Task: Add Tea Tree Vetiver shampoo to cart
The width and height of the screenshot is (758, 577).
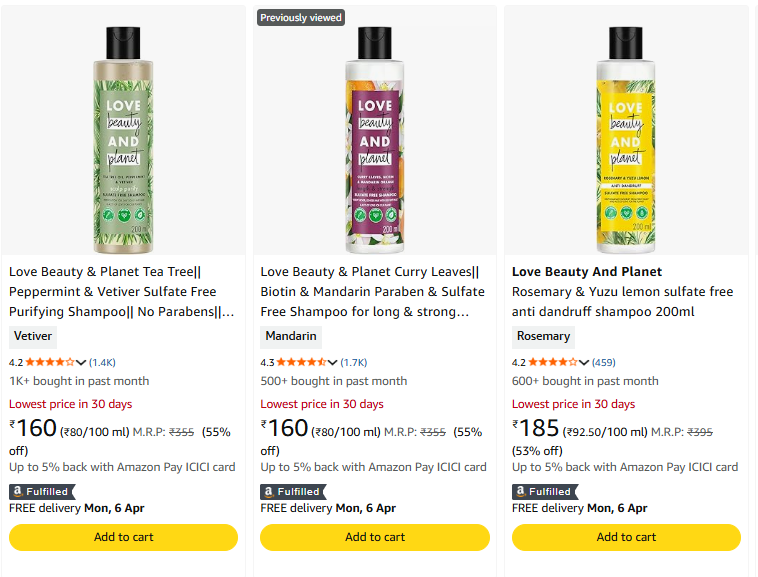Action: 123,537
